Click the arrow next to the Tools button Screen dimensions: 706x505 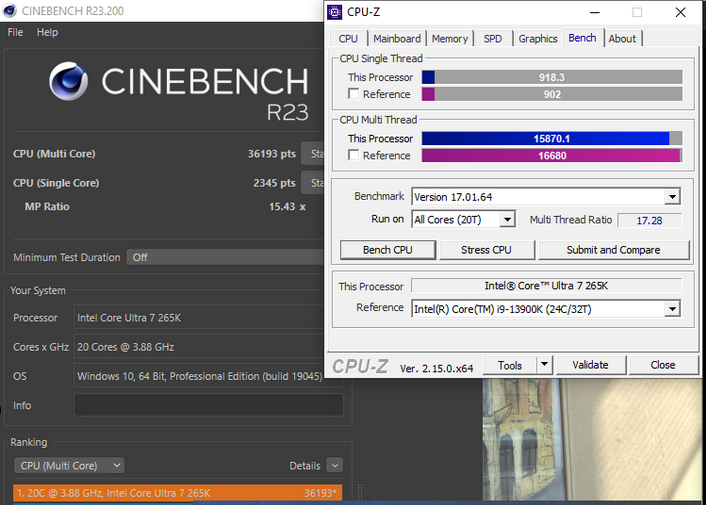(x=544, y=364)
